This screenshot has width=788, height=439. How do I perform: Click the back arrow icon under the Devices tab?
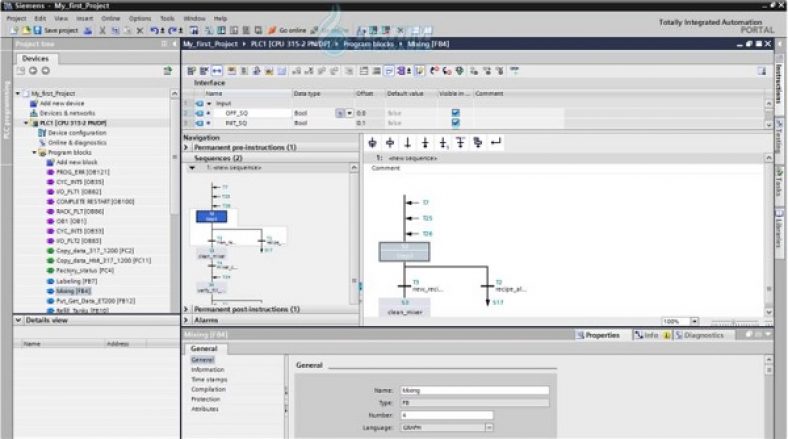[33, 71]
